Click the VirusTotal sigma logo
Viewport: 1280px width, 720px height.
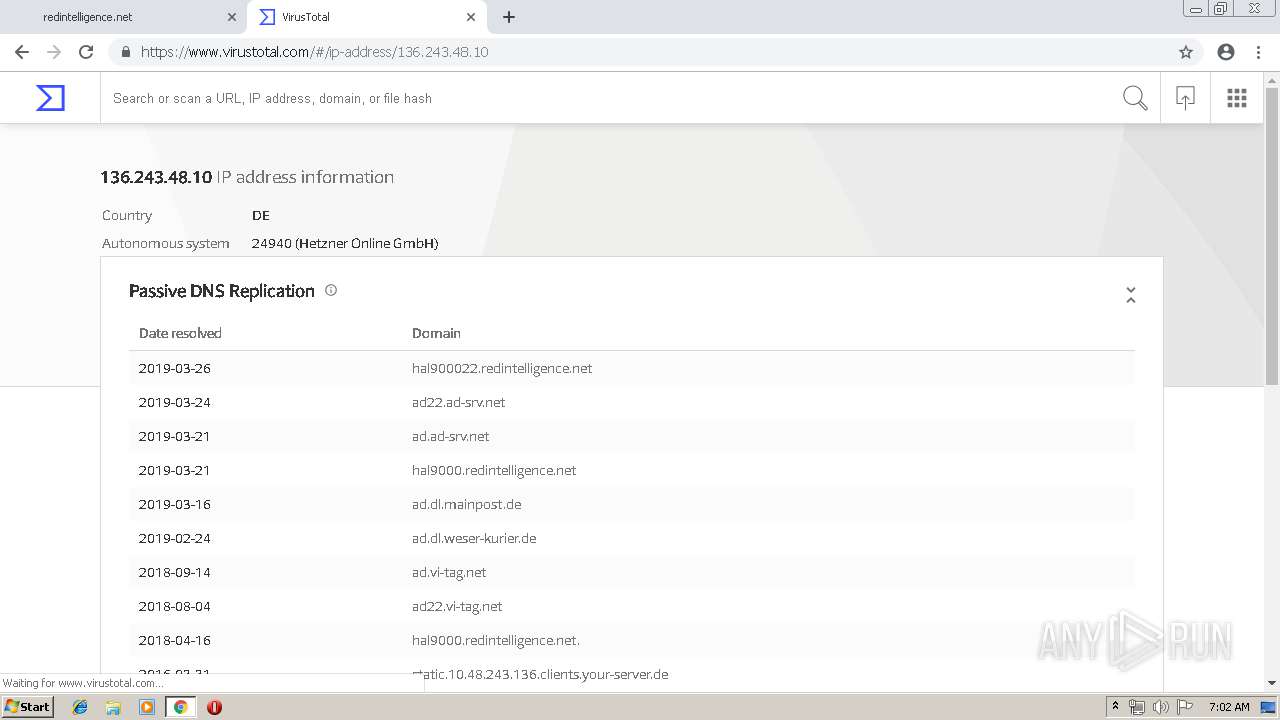click(x=50, y=98)
